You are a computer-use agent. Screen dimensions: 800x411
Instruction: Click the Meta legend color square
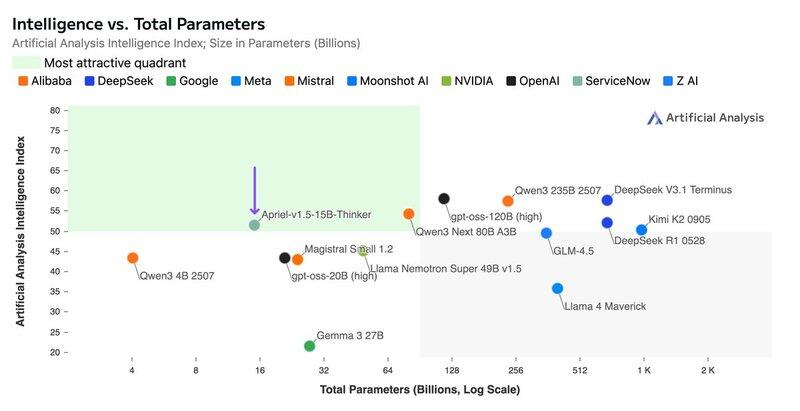[x=236, y=81]
